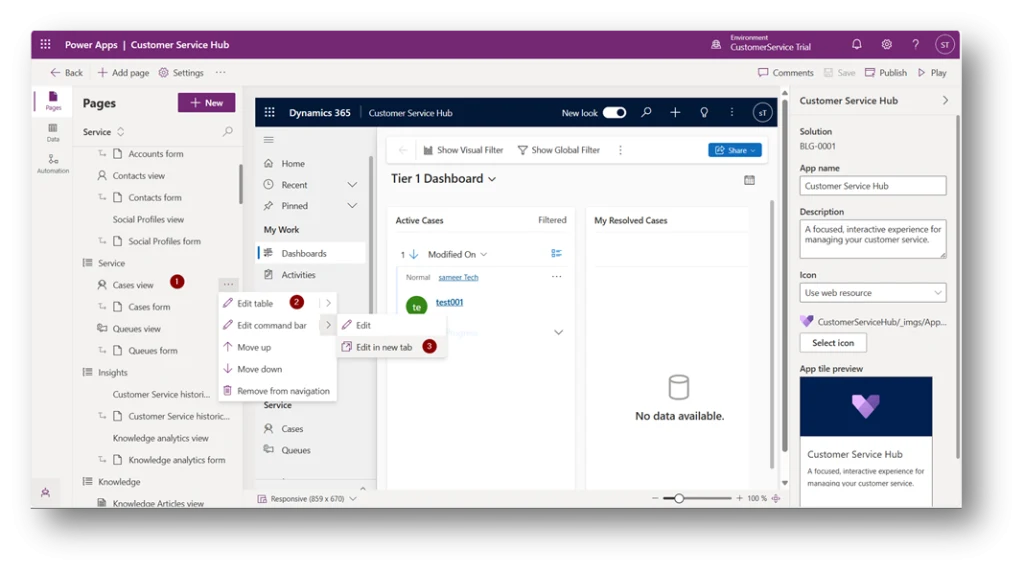Select Cases form in pages tree
The image size is (1024, 571).
pyautogui.click(x=149, y=306)
